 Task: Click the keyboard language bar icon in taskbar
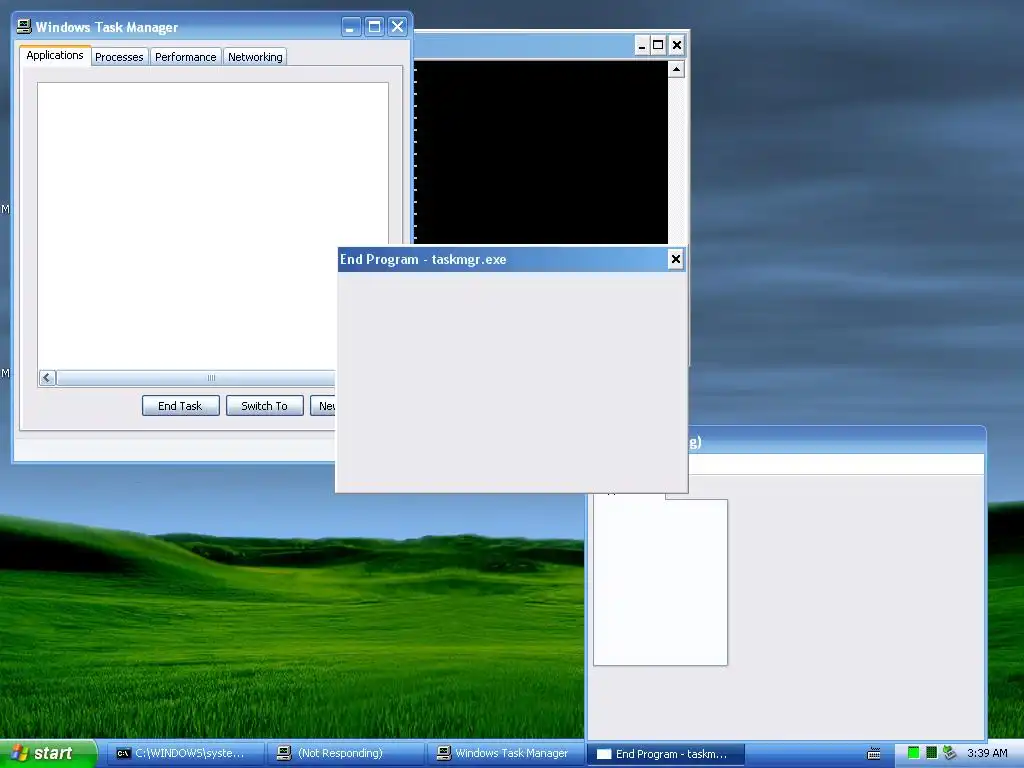pyautogui.click(x=874, y=754)
